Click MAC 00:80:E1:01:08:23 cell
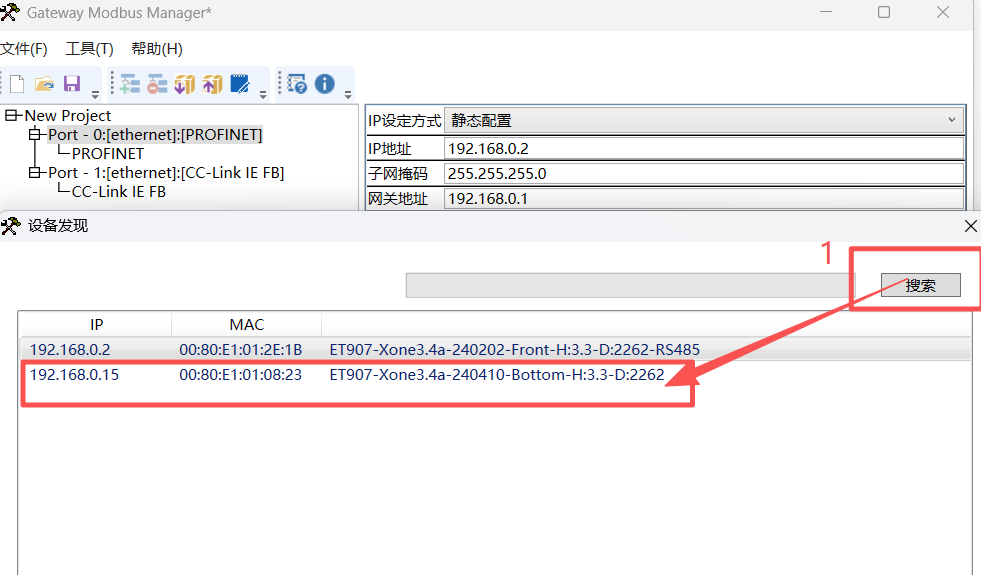The image size is (981, 575). pos(241,375)
